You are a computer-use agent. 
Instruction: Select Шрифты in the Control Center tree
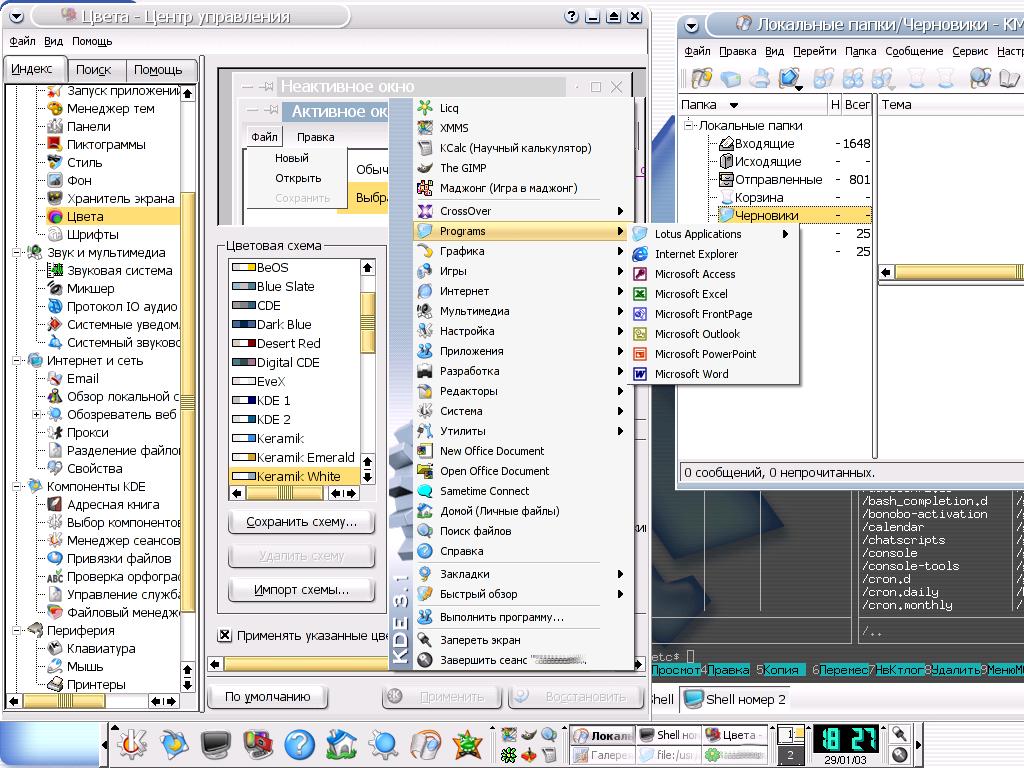point(92,234)
